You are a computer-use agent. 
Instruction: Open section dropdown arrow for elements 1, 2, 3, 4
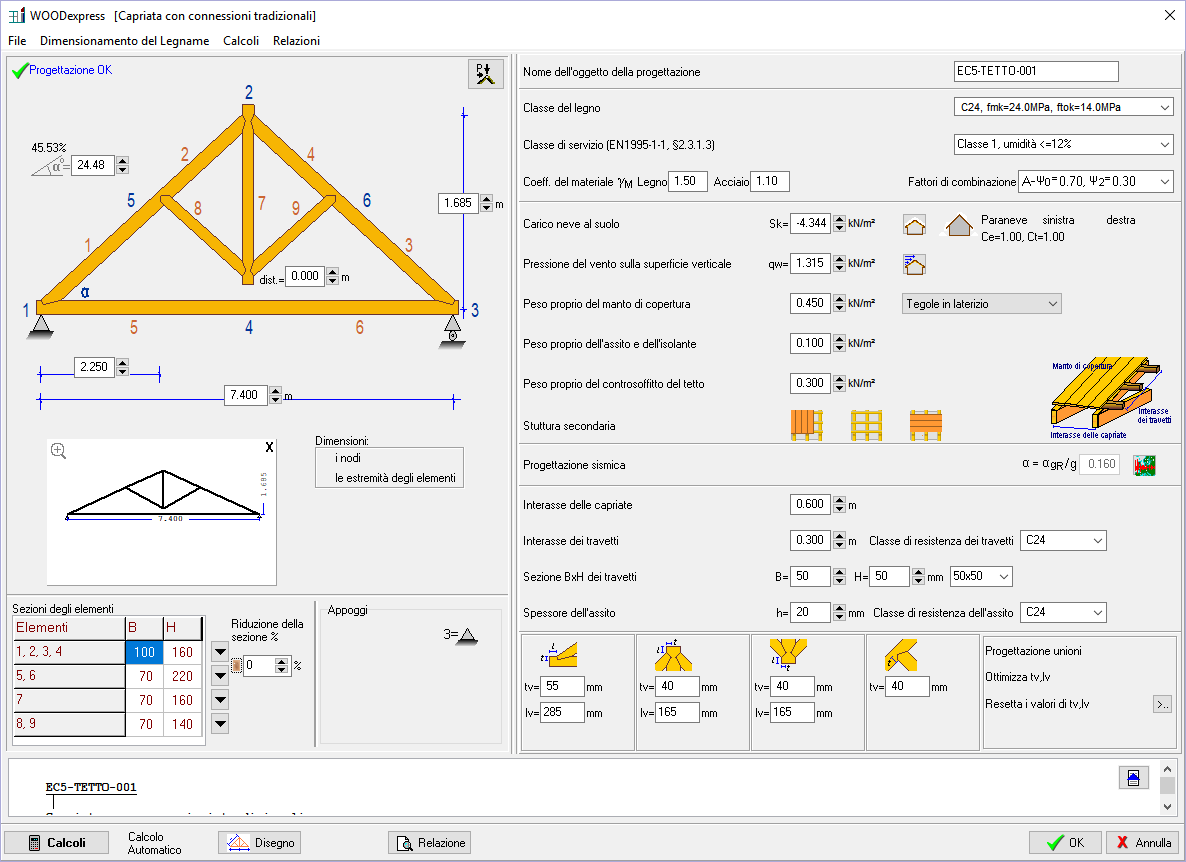coord(220,652)
